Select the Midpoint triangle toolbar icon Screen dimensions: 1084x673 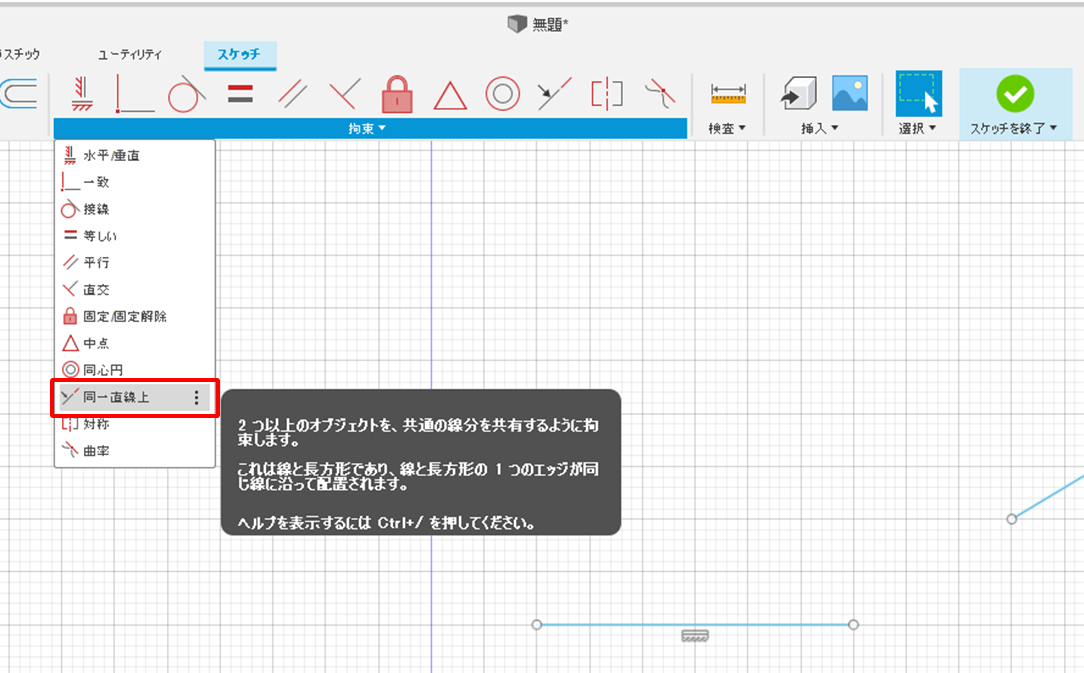pos(450,95)
